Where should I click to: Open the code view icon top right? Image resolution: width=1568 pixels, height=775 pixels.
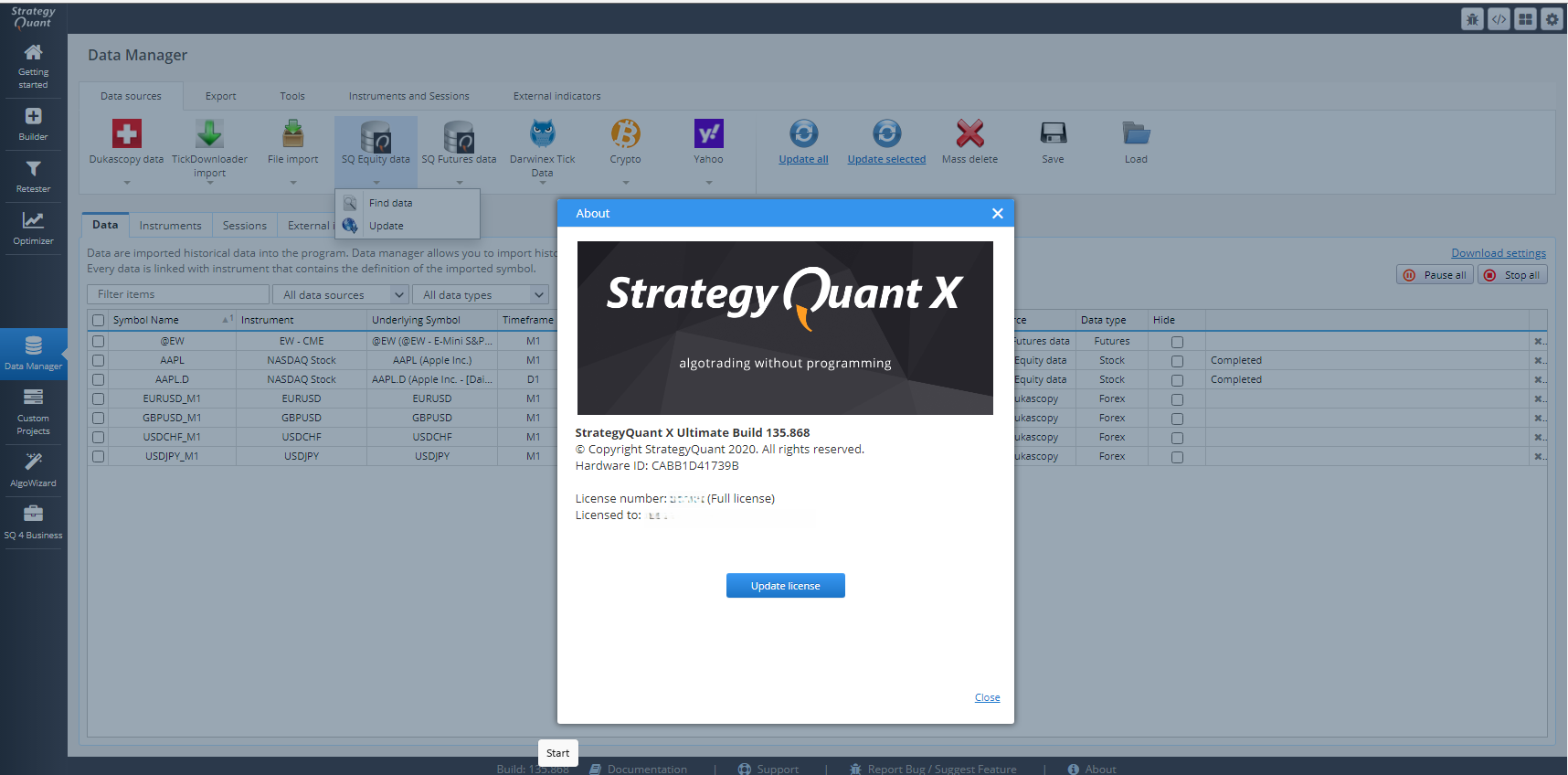tap(1499, 18)
